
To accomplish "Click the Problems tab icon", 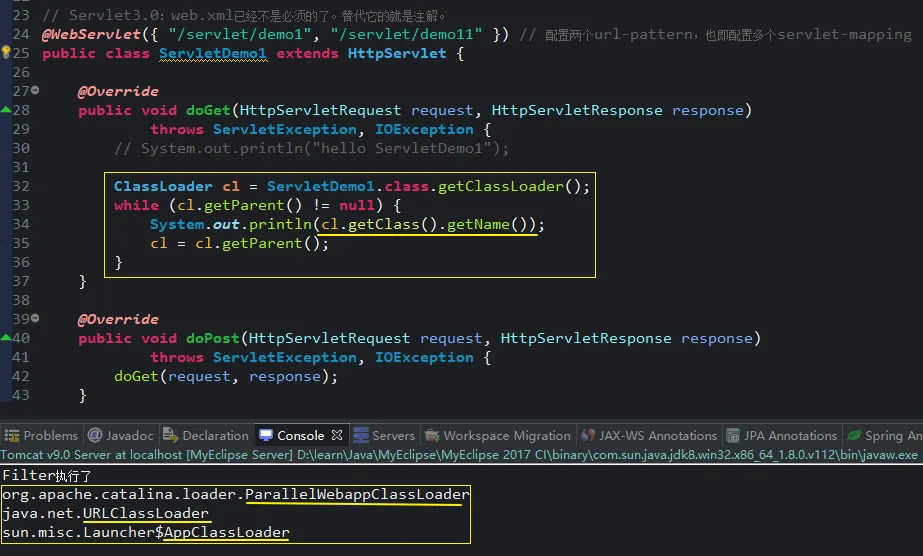I will pos(12,436).
